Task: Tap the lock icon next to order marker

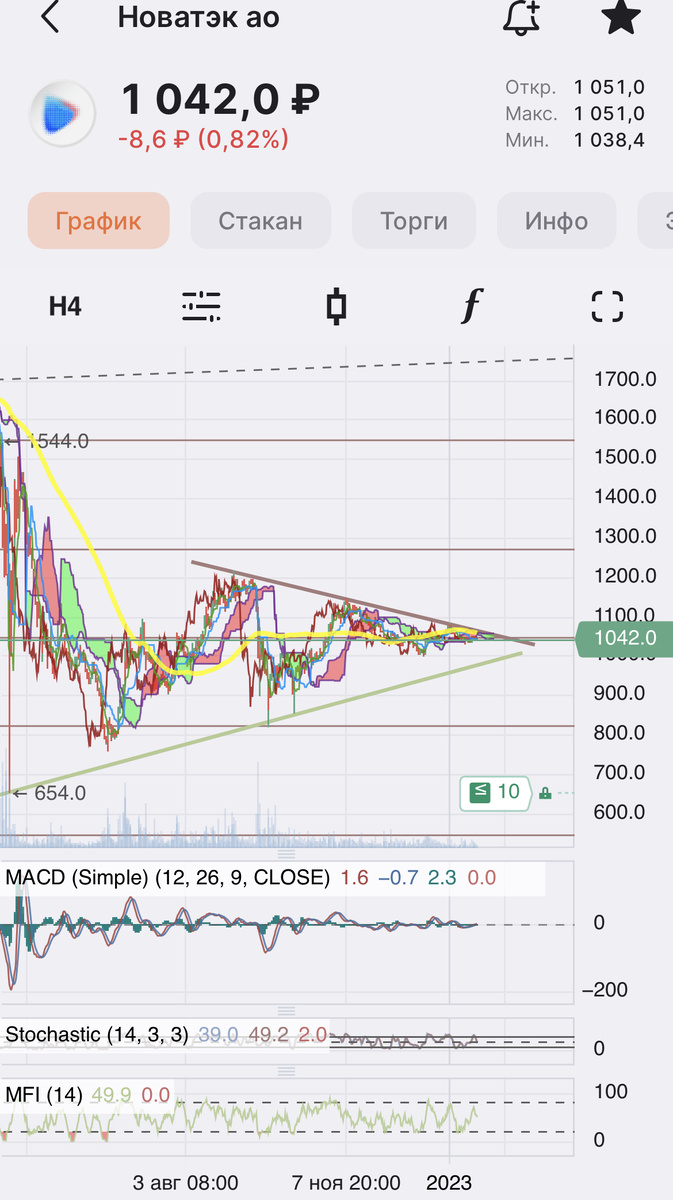Action: (545, 793)
